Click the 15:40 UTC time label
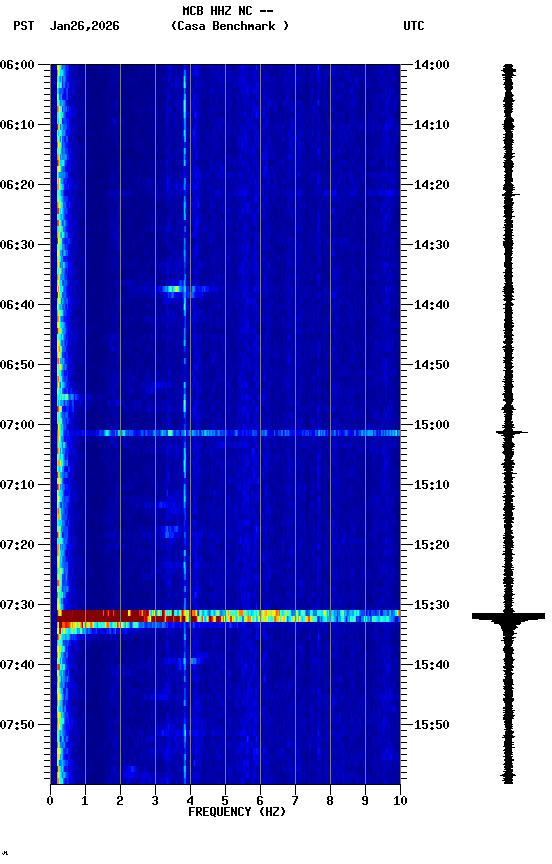 coord(432,666)
